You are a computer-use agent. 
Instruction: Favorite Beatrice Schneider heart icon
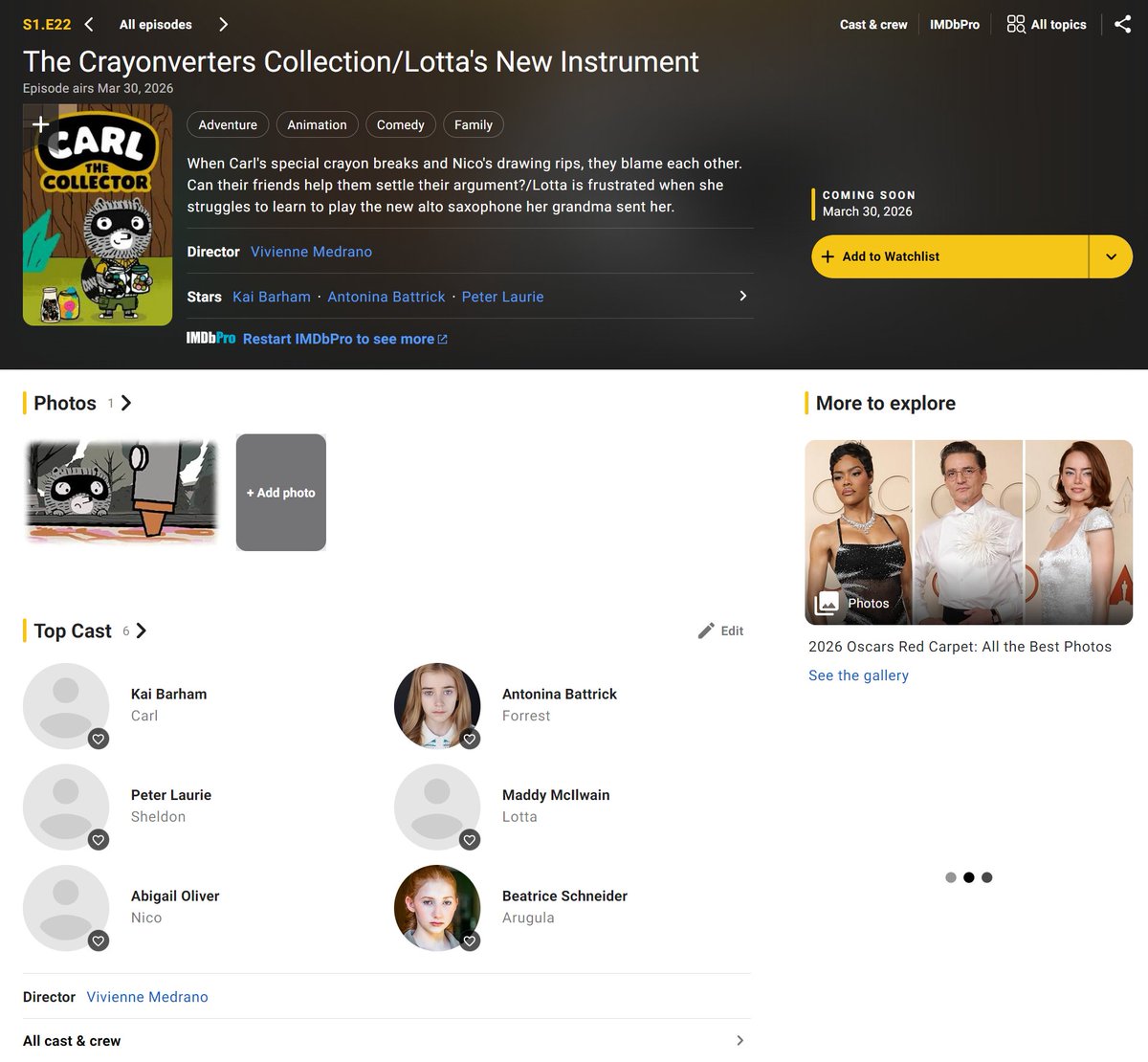(469, 940)
